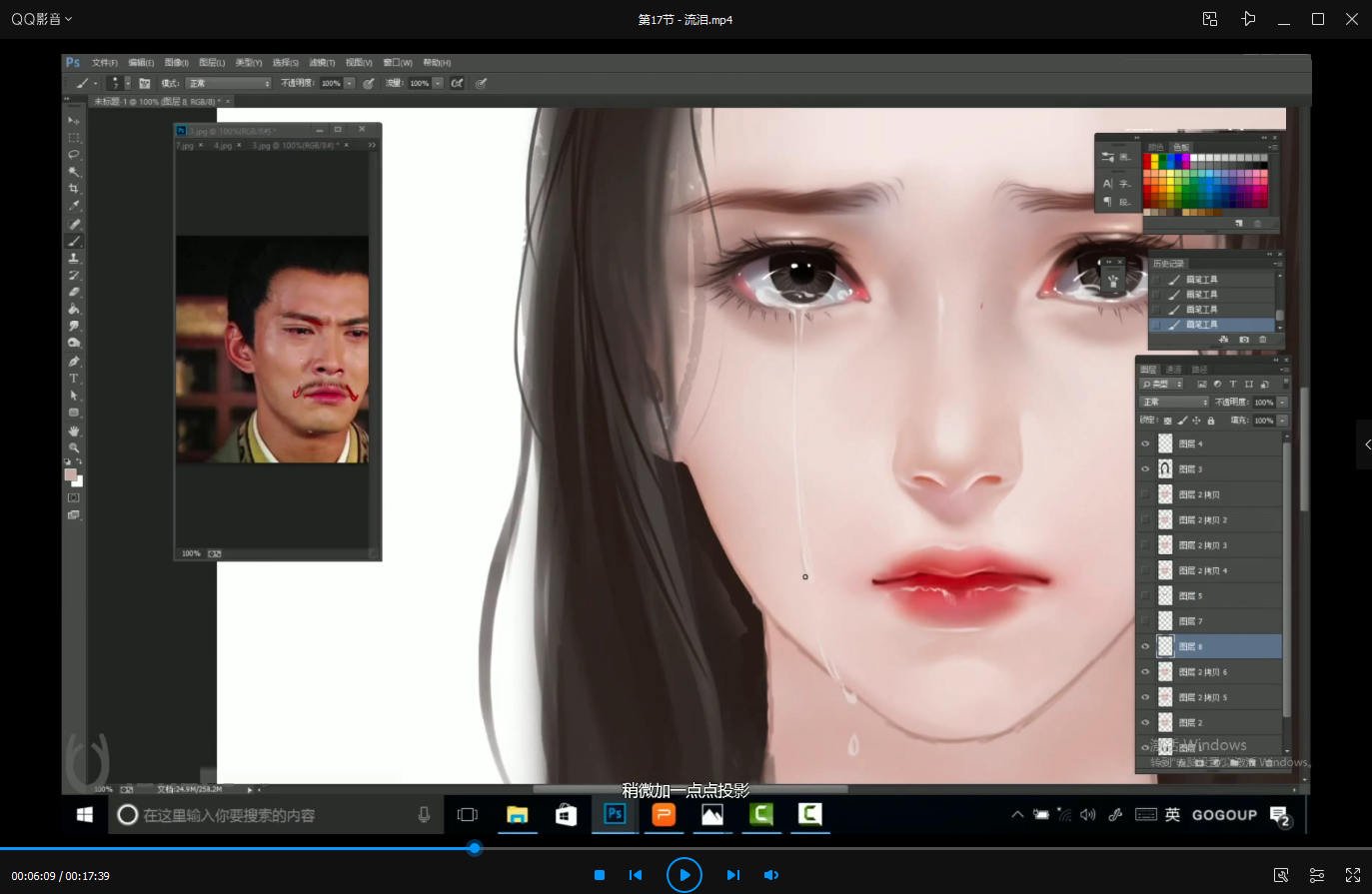Toggle visibility of layer 图层 4
Image resolution: width=1372 pixels, height=894 pixels.
(1145, 443)
